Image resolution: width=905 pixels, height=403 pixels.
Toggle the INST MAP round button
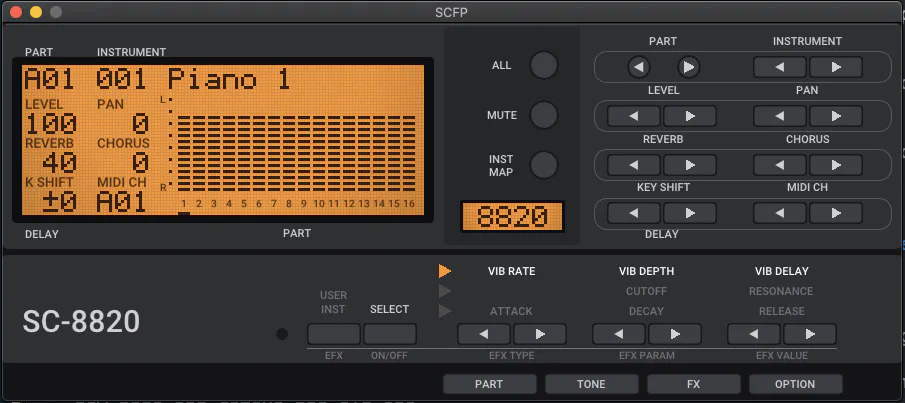(544, 165)
